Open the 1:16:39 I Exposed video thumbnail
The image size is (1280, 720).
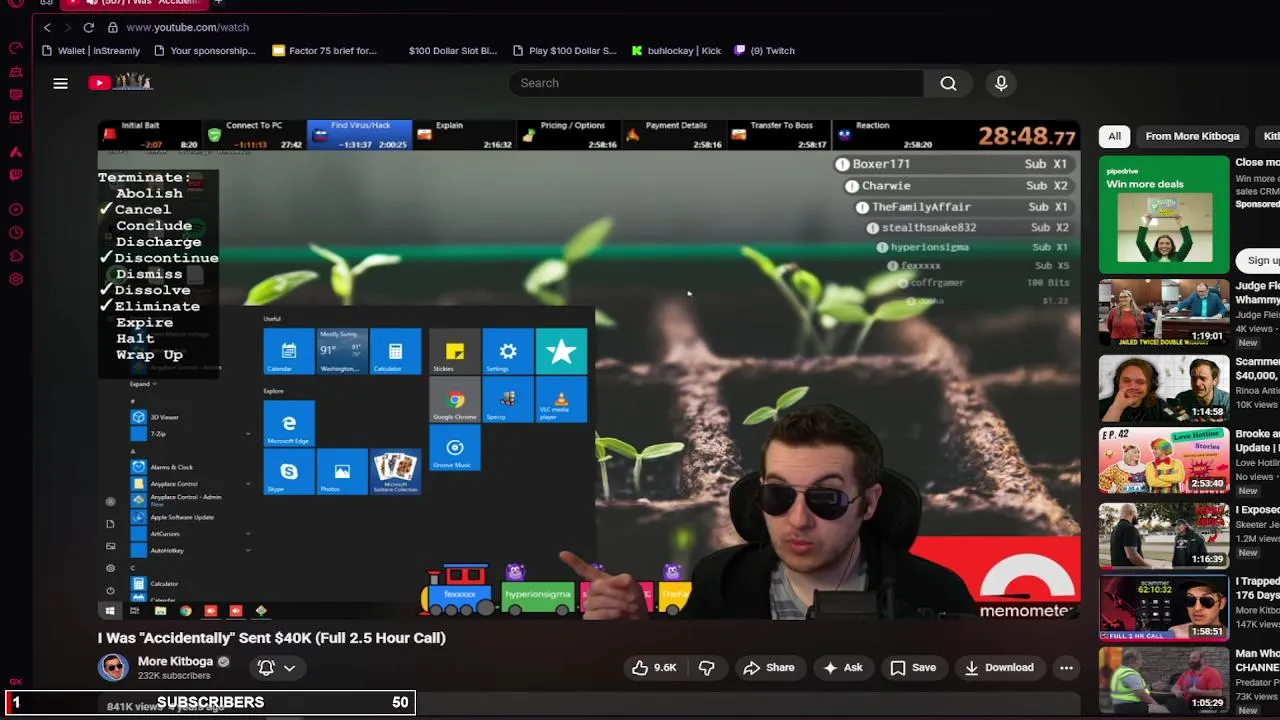1164,535
